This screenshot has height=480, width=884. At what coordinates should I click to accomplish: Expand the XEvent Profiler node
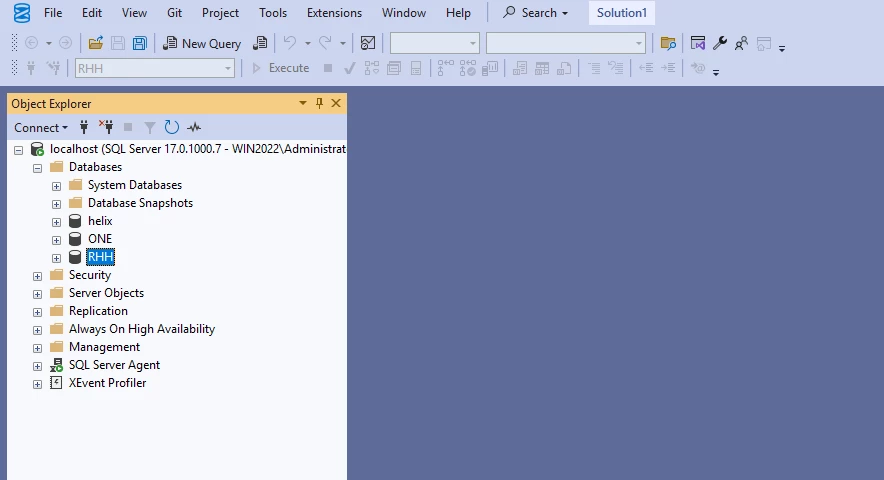tap(37, 385)
